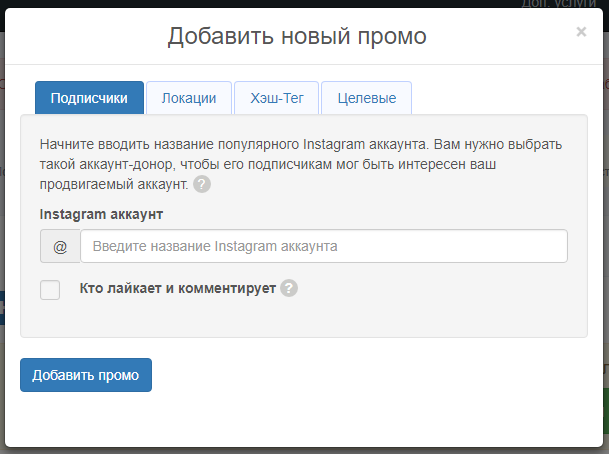
Task: Open the Хэш-Тег tab
Action: (x=276, y=98)
